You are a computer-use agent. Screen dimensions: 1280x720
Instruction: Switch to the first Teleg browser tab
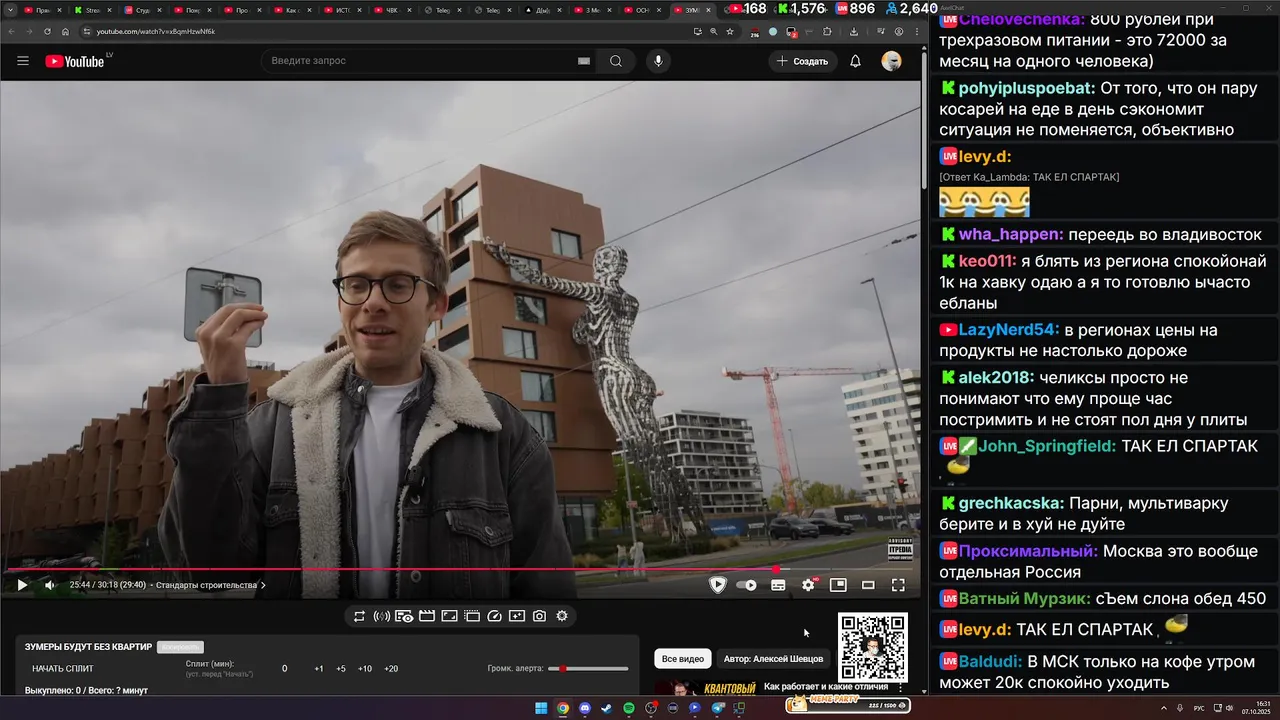click(441, 10)
